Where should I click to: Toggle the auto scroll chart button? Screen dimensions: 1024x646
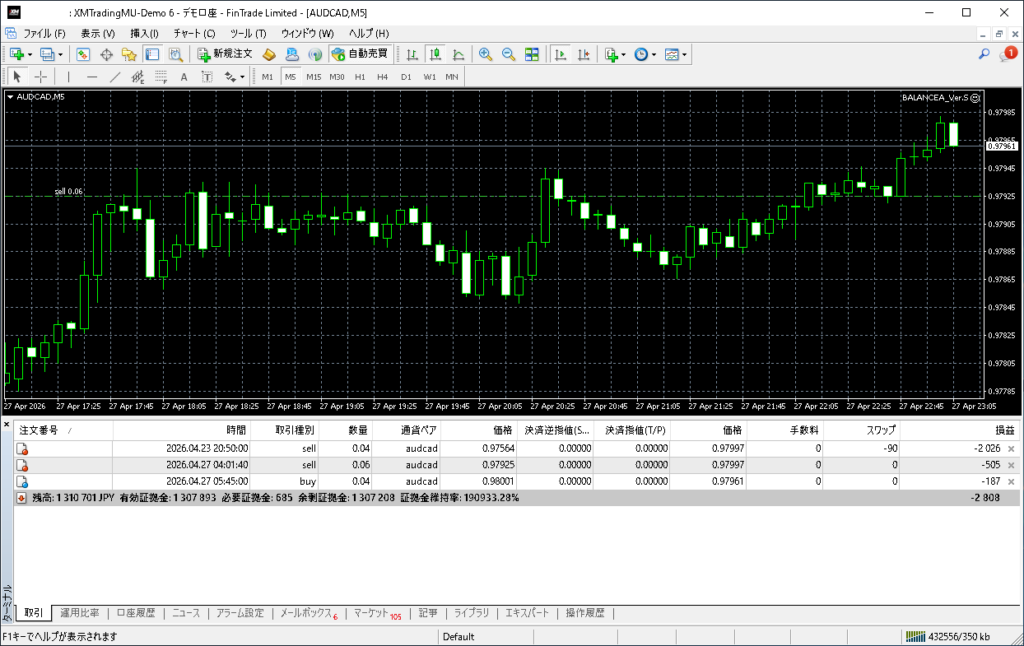(560, 54)
